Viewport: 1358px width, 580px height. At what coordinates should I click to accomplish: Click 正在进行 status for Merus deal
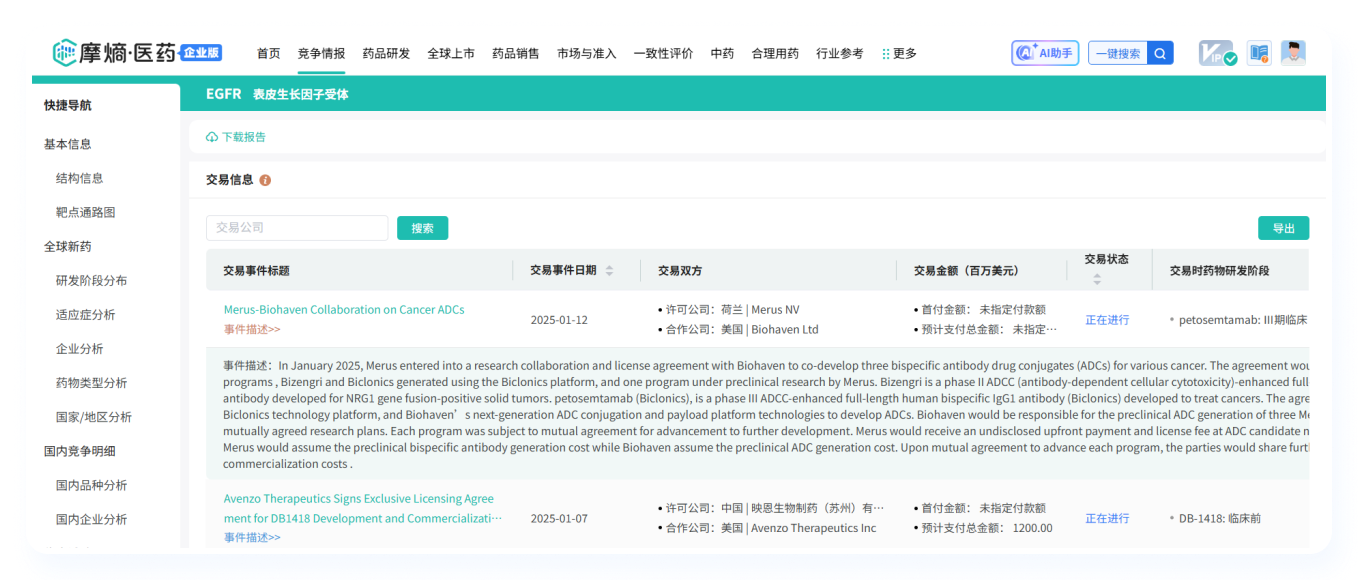[x=1107, y=320]
